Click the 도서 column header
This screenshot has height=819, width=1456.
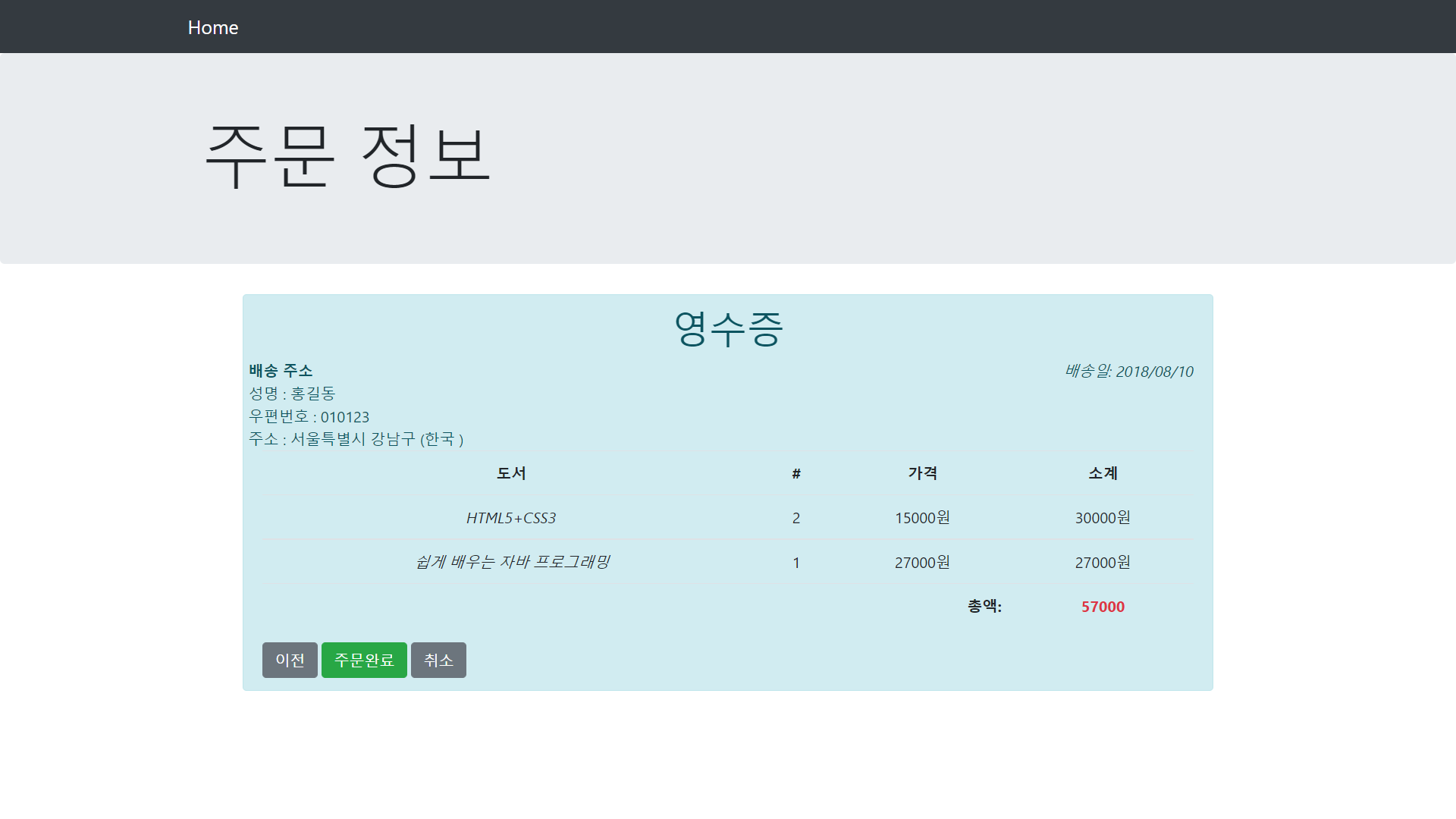[511, 473]
